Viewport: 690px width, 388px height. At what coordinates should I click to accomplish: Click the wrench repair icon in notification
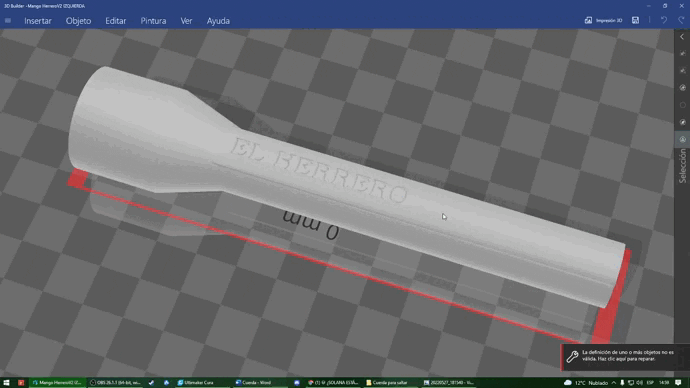572,356
